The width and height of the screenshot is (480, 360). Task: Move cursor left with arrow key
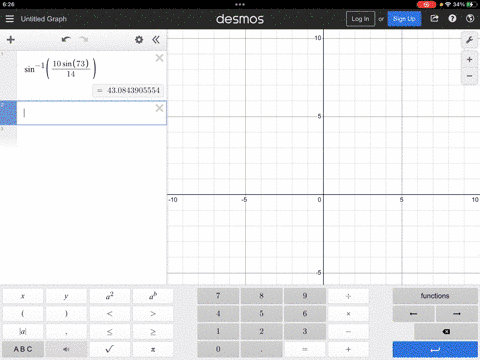[413, 314]
